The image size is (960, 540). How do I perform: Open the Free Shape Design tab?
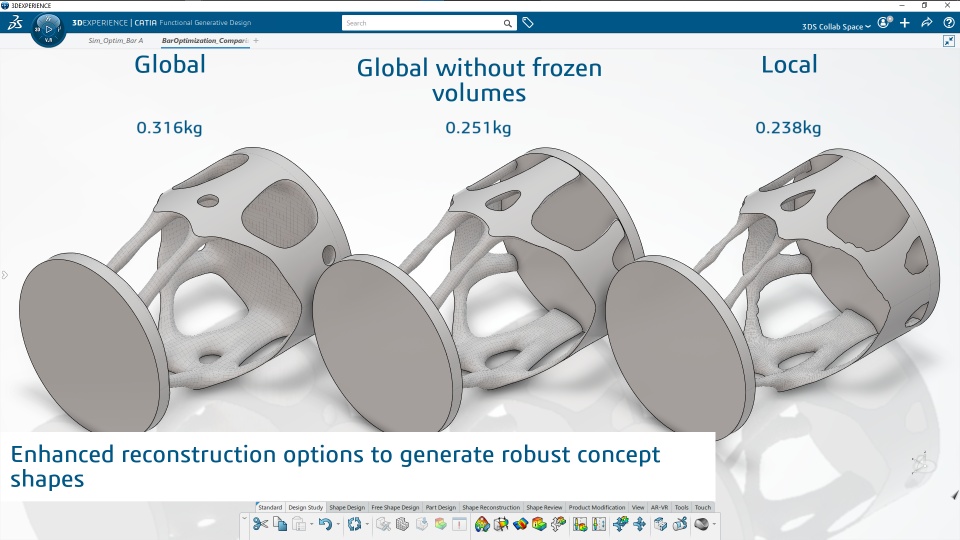pyautogui.click(x=395, y=508)
